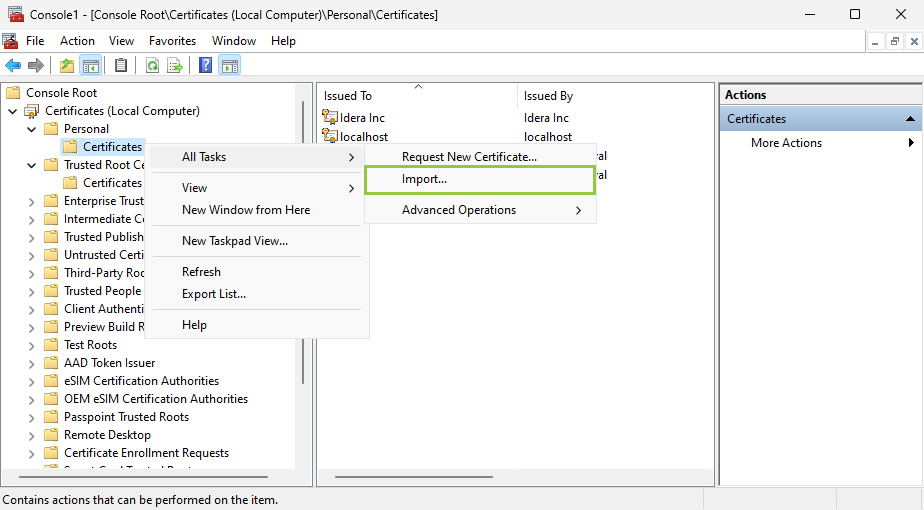Click the tree pane horizontal scrollbar
The image size is (924, 510).
[143, 476]
